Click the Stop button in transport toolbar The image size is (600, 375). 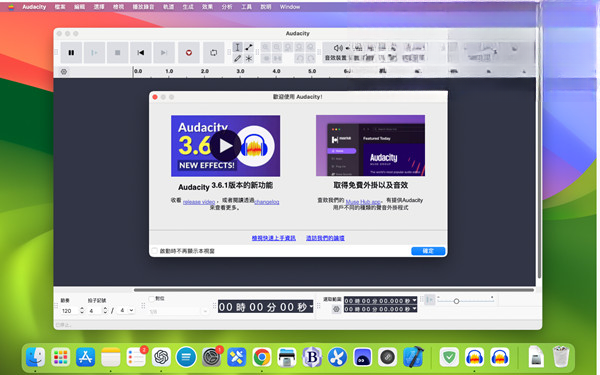coord(118,52)
